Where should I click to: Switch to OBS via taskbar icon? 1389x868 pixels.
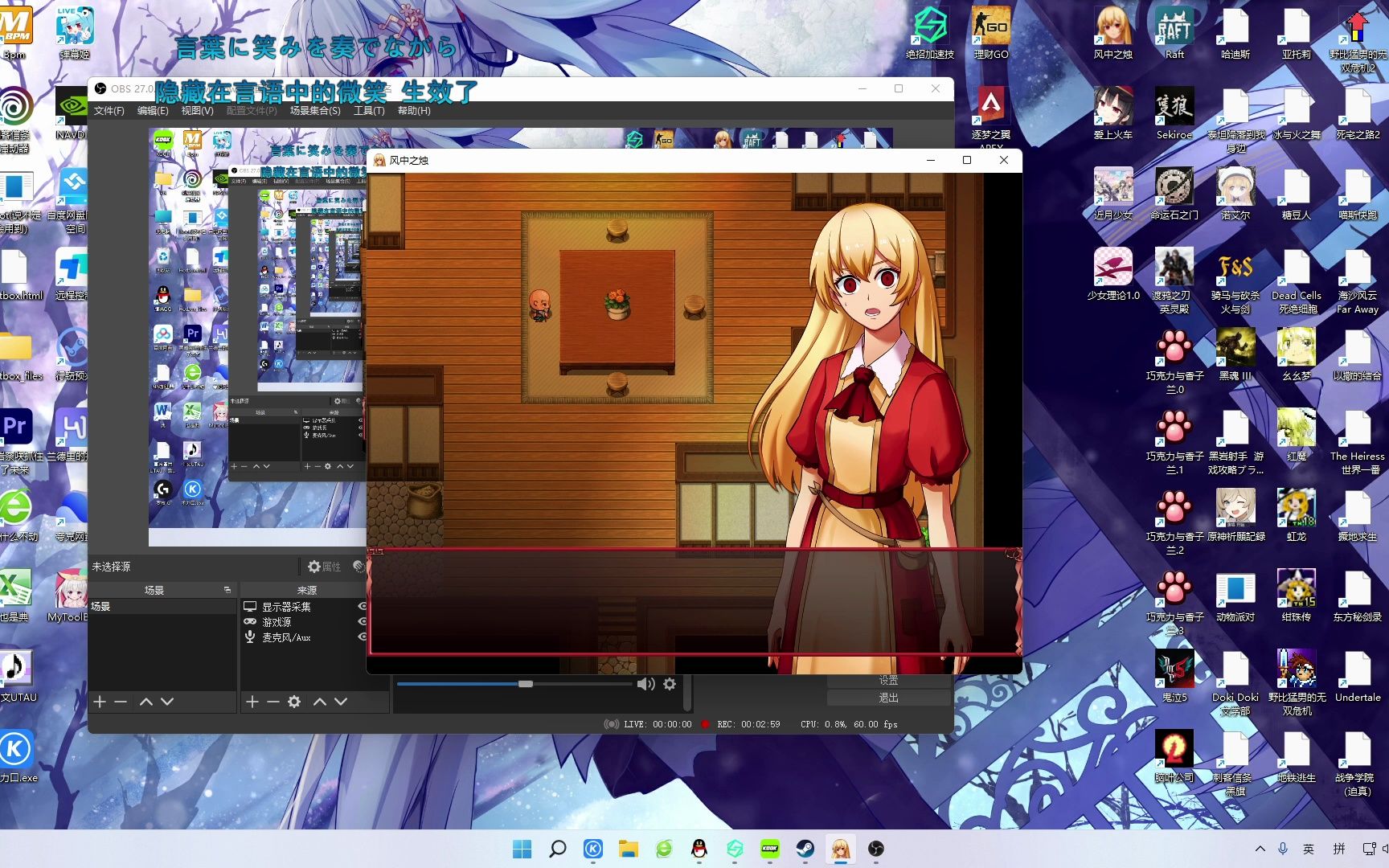point(875,849)
